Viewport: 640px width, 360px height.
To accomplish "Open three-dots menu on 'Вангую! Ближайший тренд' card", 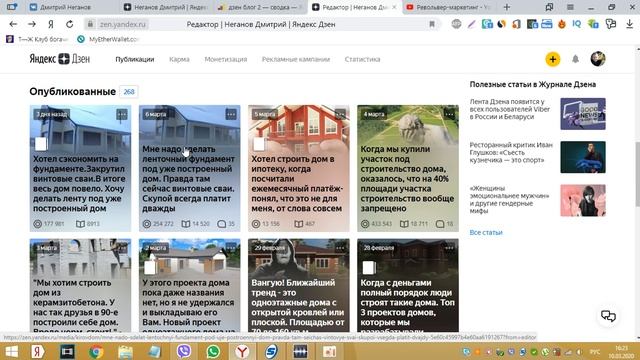I will (340, 248).
